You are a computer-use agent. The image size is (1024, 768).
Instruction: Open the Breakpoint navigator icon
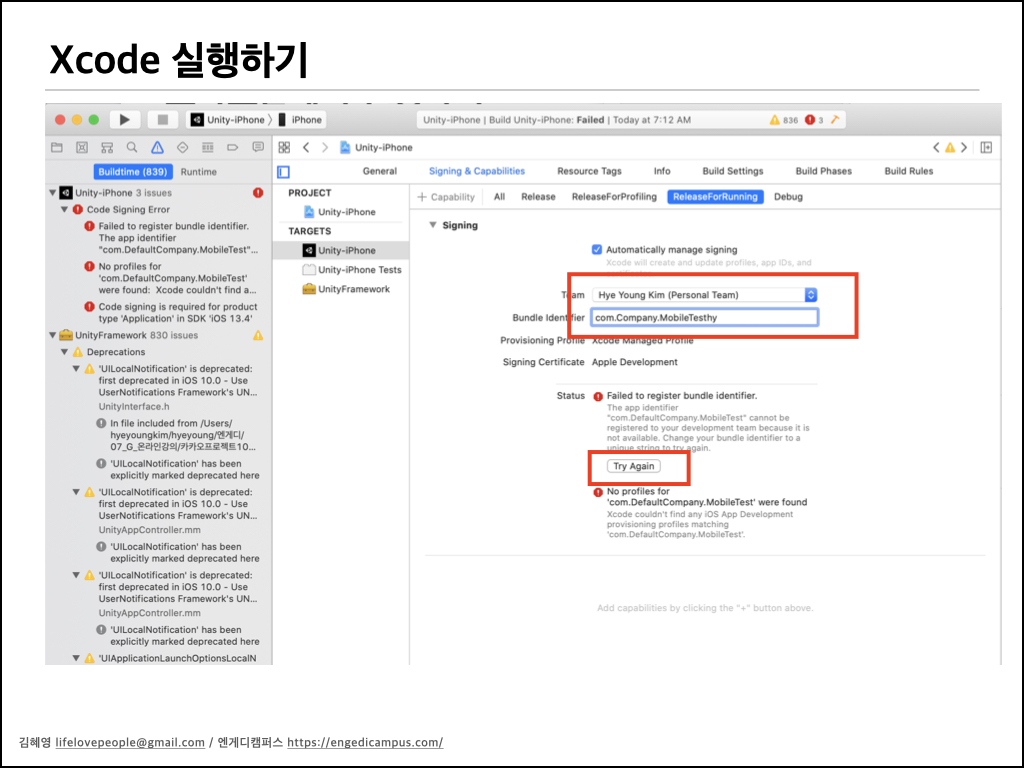point(232,148)
